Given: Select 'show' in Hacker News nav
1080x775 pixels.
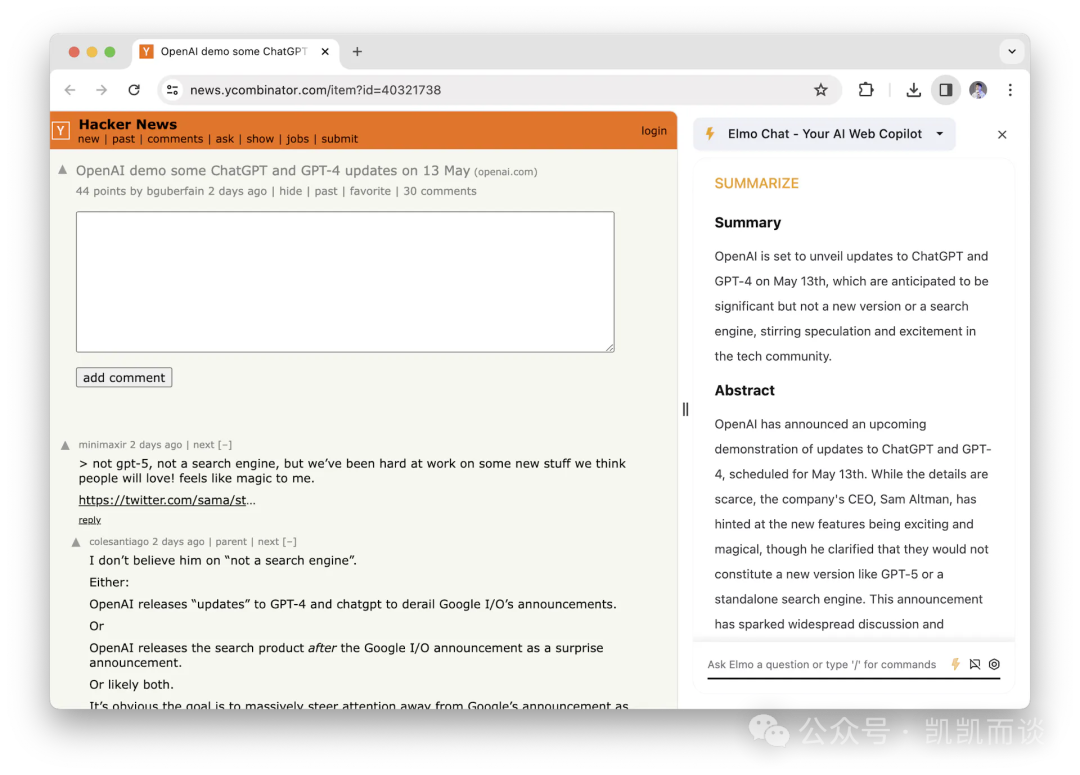Looking at the screenshot, I should click(x=260, y=139).
